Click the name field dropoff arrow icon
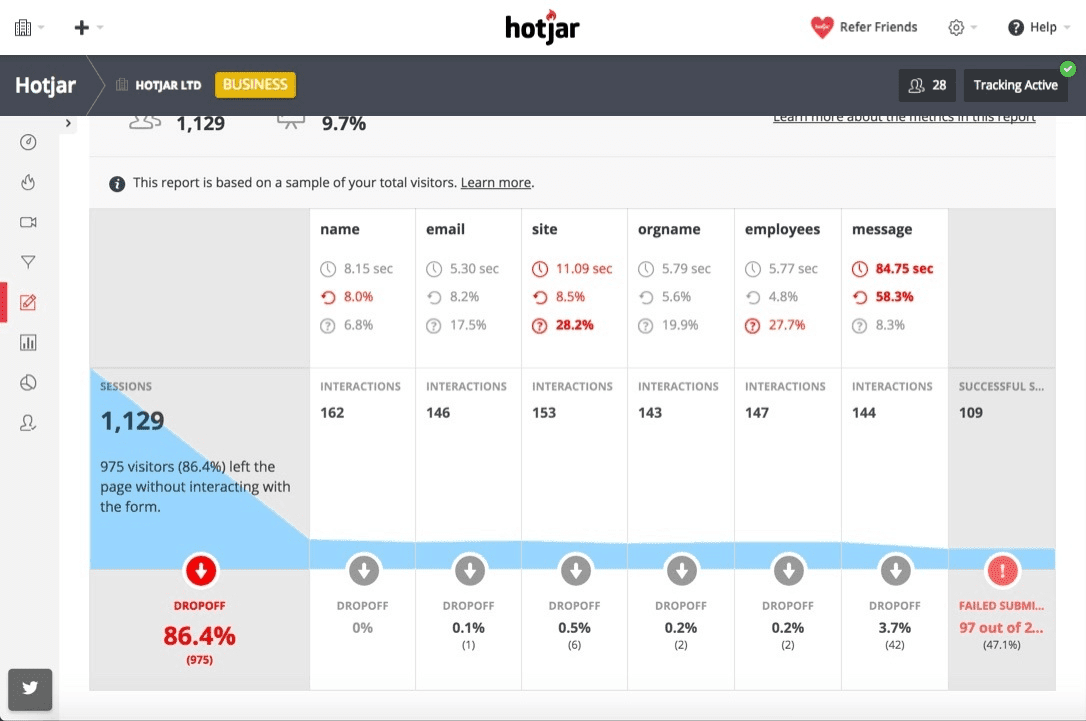Image resolution: width=1086 pixels, height=721 pixels. [364, 571]
